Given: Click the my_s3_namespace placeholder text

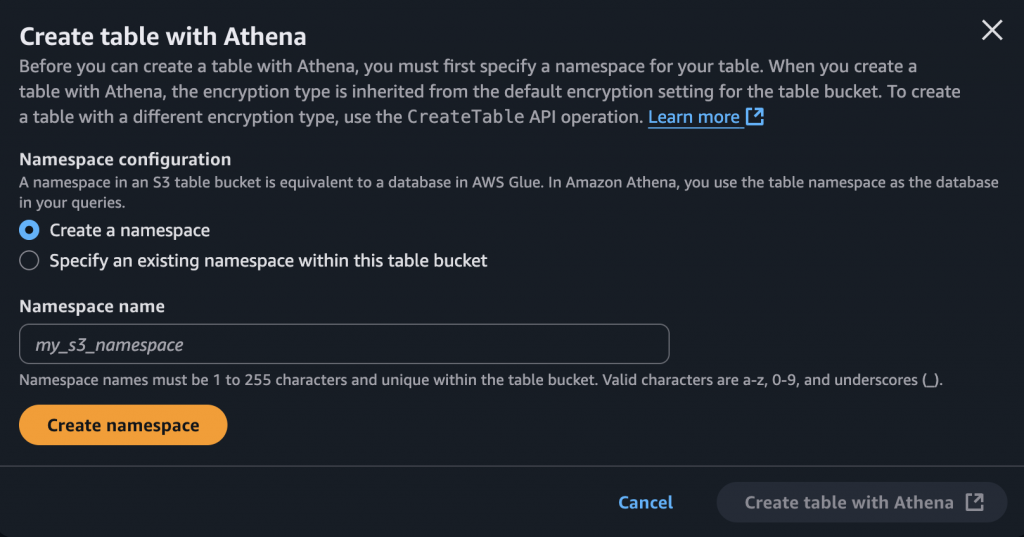Looking at the screenshot, I should (109, 345).
